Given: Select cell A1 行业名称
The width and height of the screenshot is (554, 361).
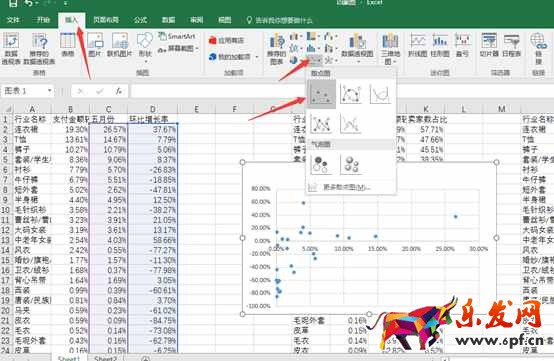Looking at the screenshot, I should click(32, 119).
